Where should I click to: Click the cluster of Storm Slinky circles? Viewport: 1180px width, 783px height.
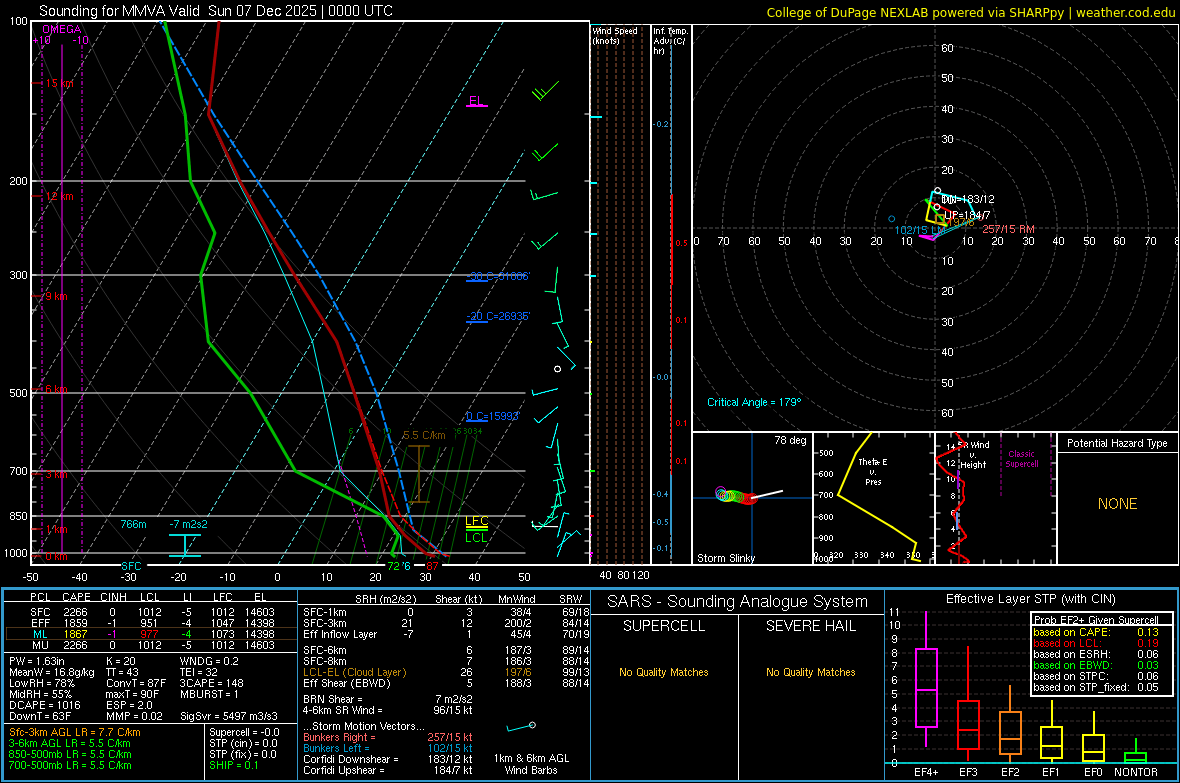(x=735, y=496)
